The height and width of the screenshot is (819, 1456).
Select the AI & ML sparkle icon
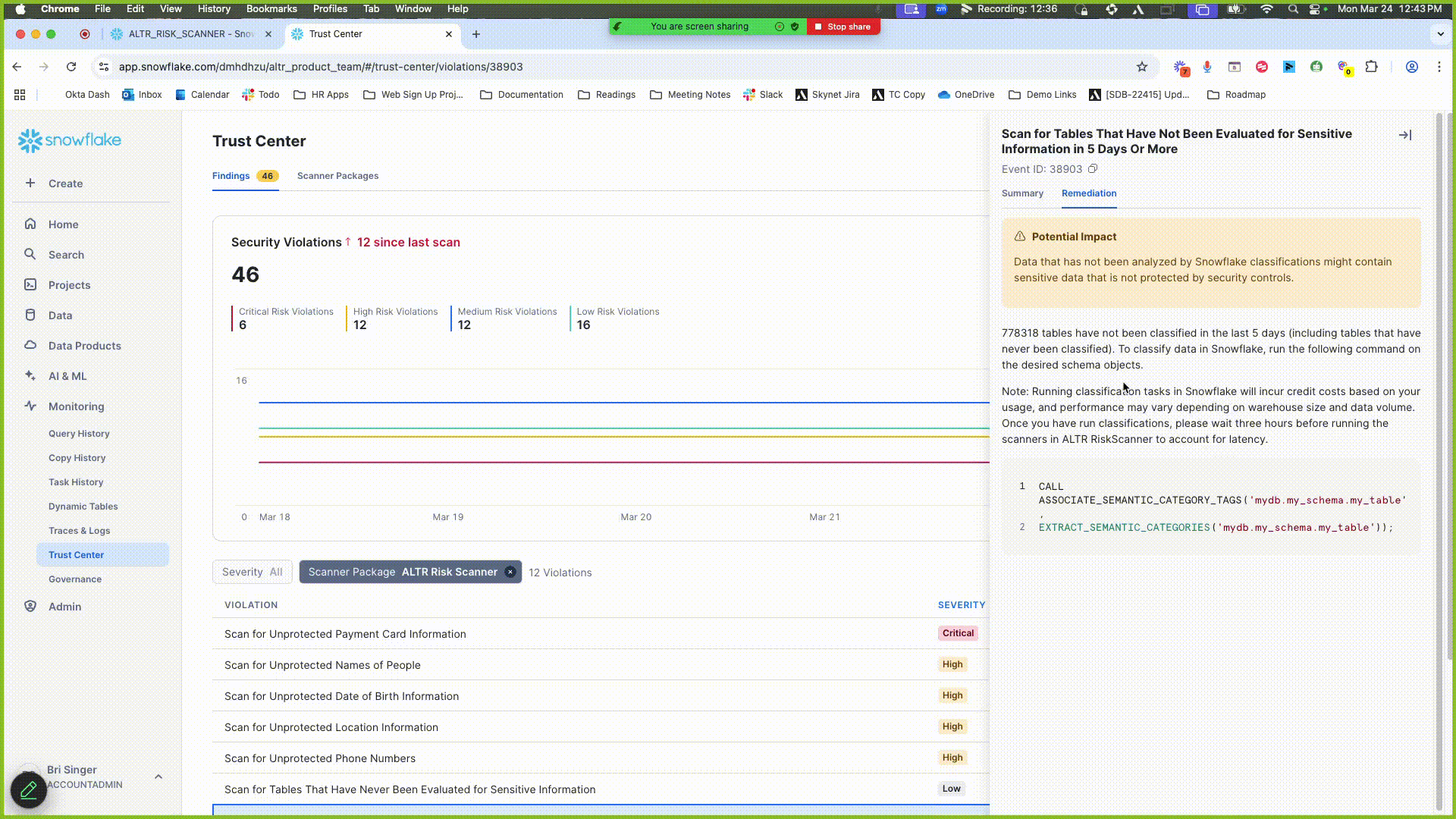point(30,375)
